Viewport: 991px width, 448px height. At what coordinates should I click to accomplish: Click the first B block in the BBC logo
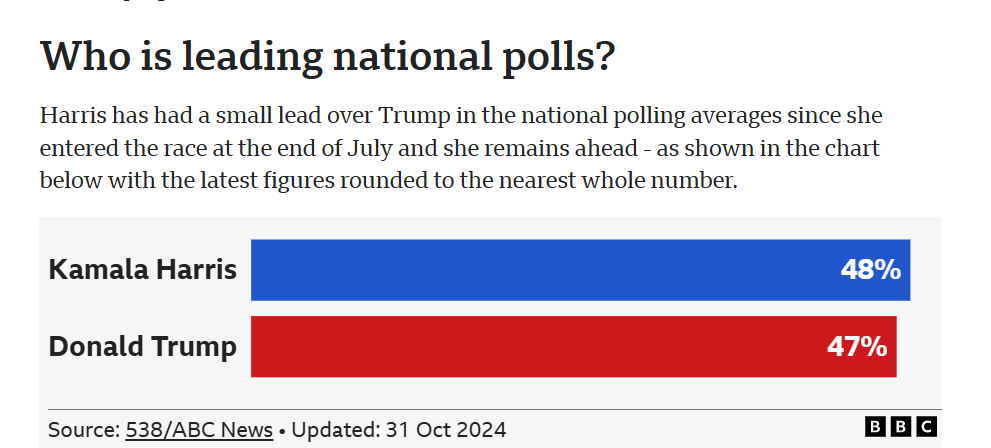tap(875, 427)
